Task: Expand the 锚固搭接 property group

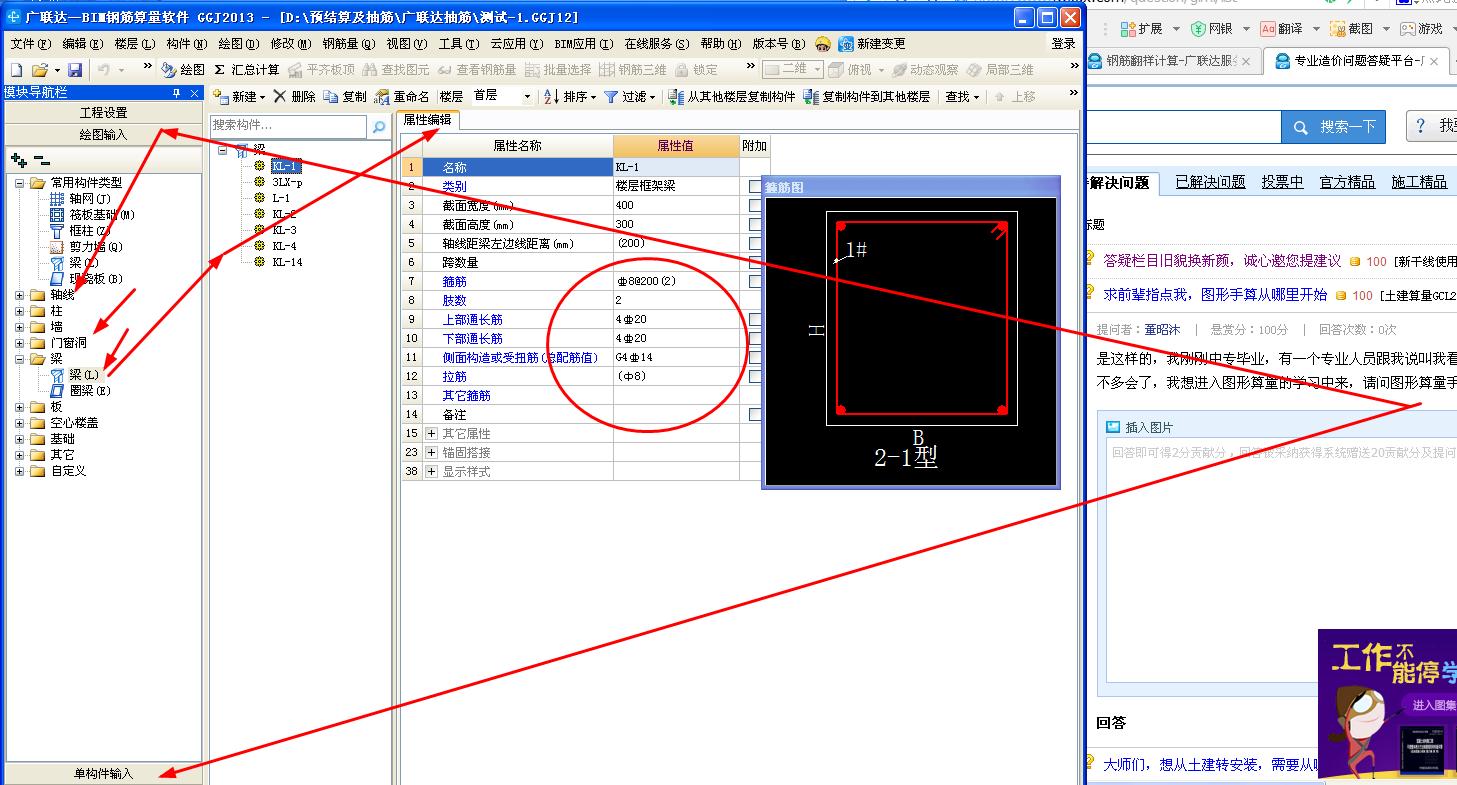Action: 432,452
